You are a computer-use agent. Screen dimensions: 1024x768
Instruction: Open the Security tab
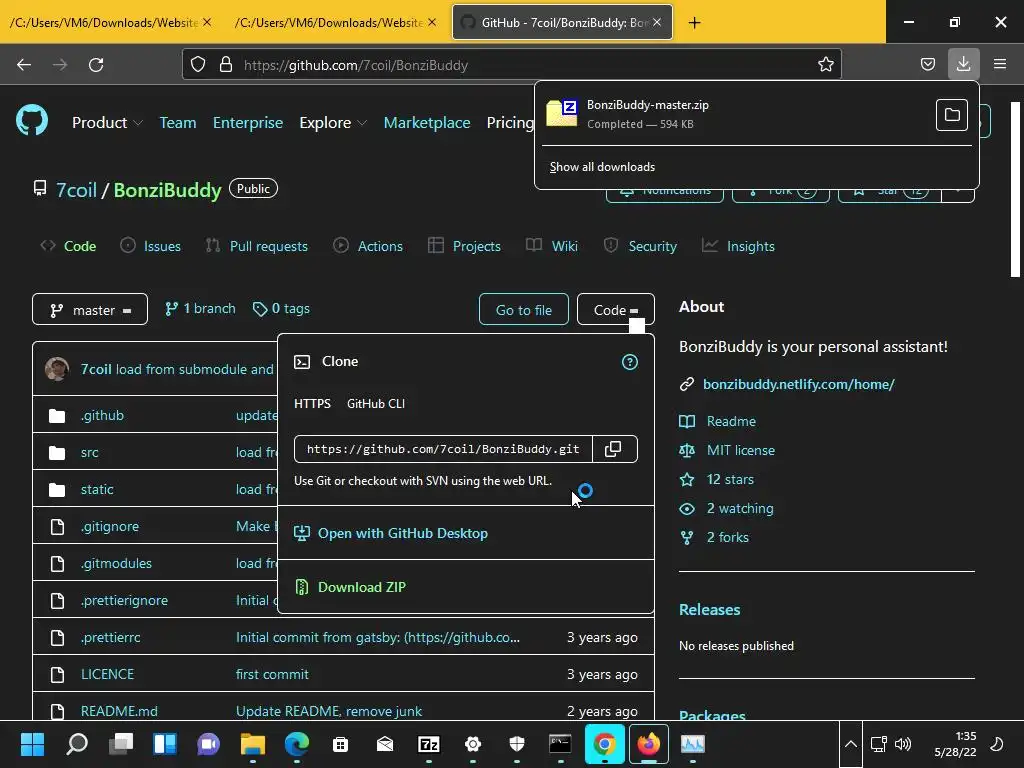(x=640, y=246)
